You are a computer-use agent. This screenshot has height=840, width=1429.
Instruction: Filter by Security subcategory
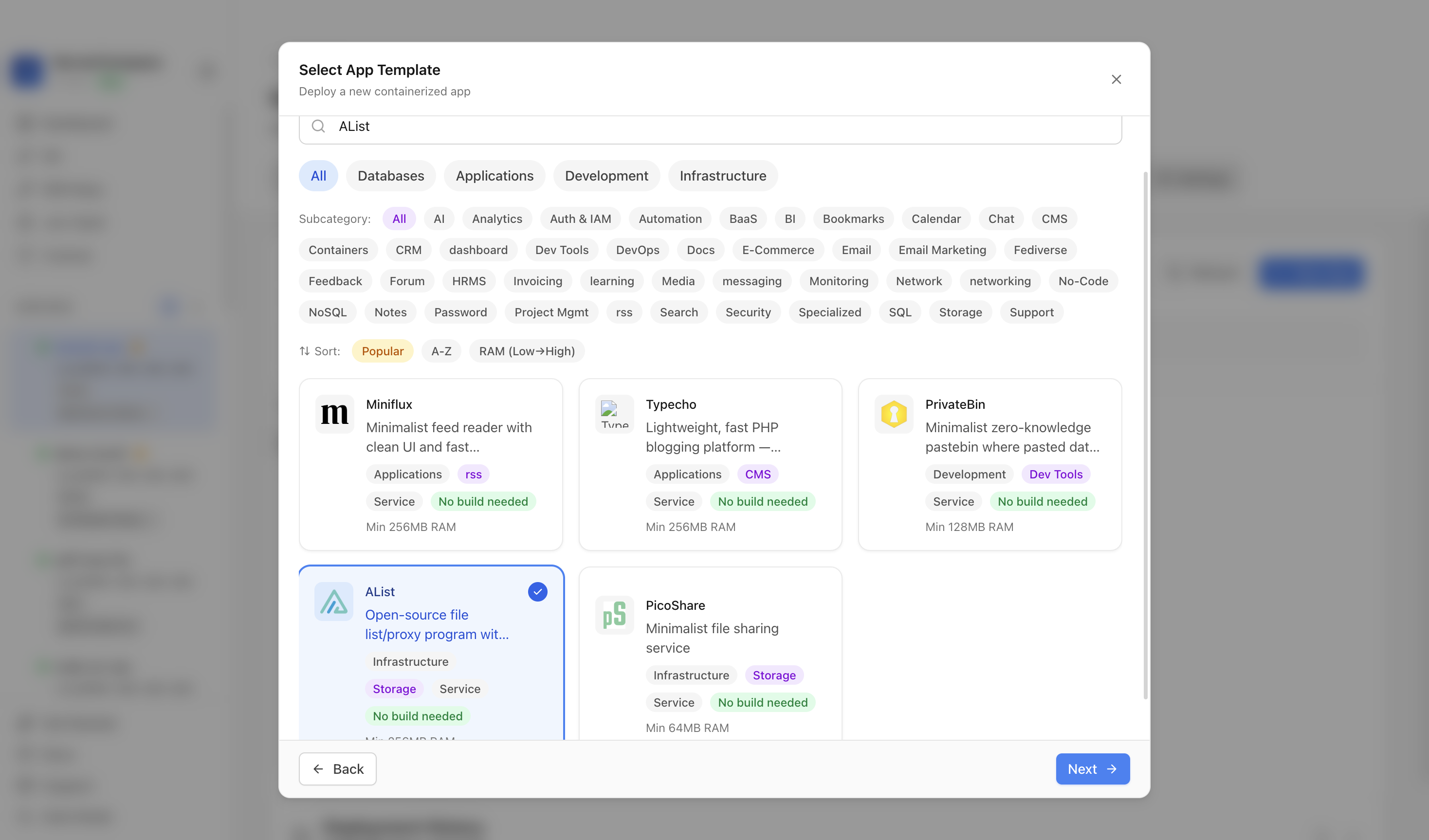(748, 312)
